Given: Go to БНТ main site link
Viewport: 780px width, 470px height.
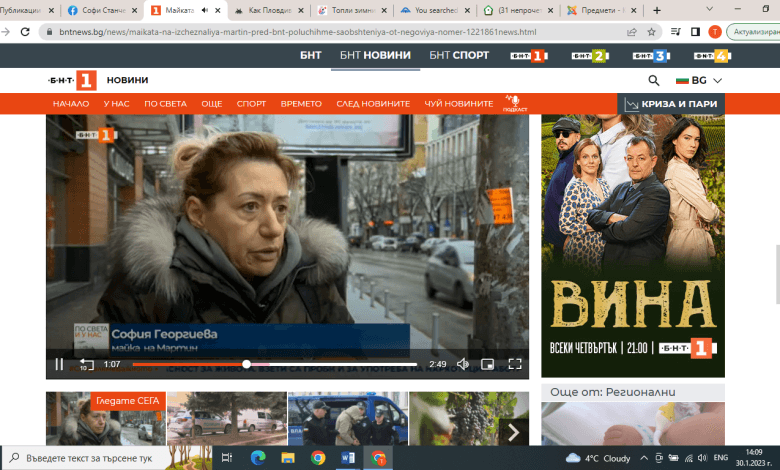Looking at the screenshot, I should (x=310, y=55).
